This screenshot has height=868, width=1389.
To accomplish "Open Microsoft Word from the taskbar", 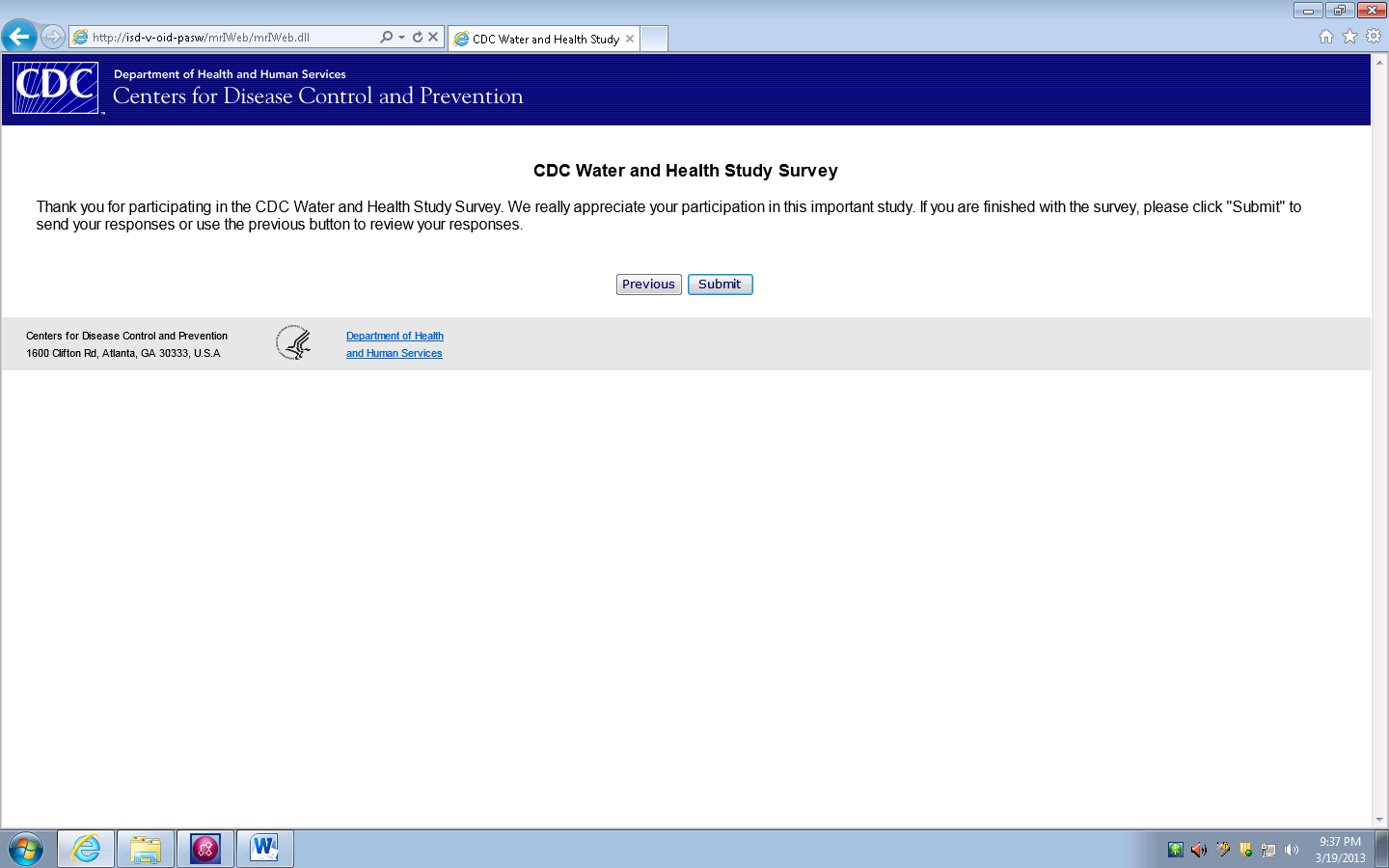I will point(265,850).
